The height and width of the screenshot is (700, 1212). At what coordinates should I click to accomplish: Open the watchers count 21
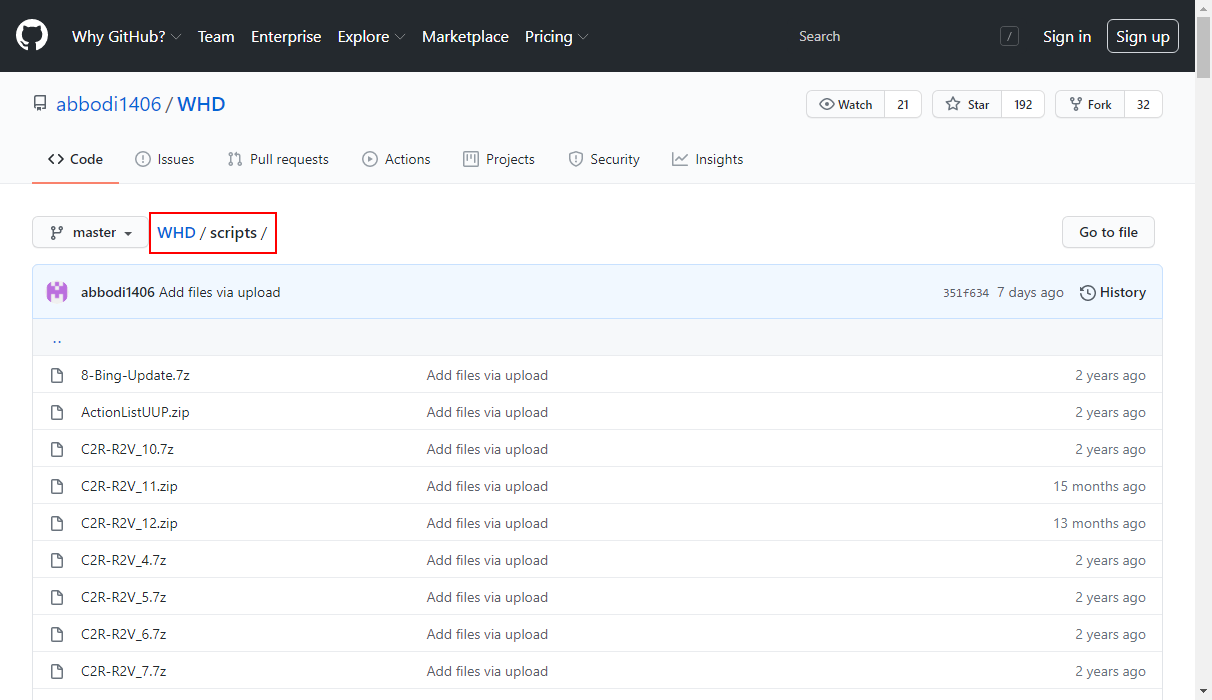pos(903,104)
